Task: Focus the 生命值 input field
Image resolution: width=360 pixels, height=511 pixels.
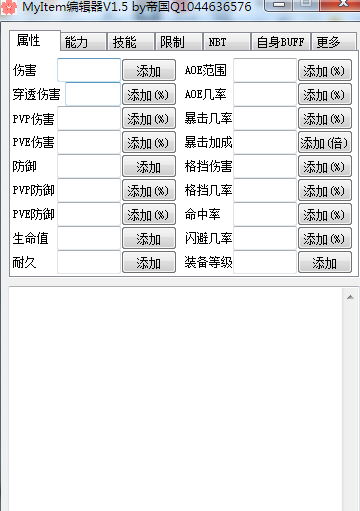Action: pyautogui.click(x=89, y=238)
